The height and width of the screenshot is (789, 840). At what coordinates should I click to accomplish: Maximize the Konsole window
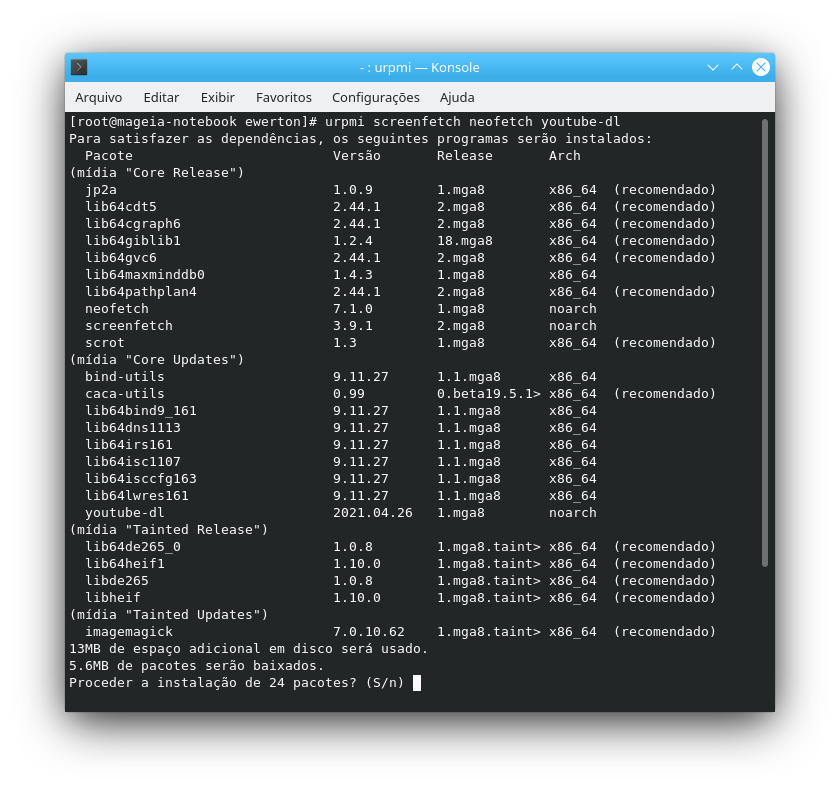pyautogui.click(x=737, y=67)
